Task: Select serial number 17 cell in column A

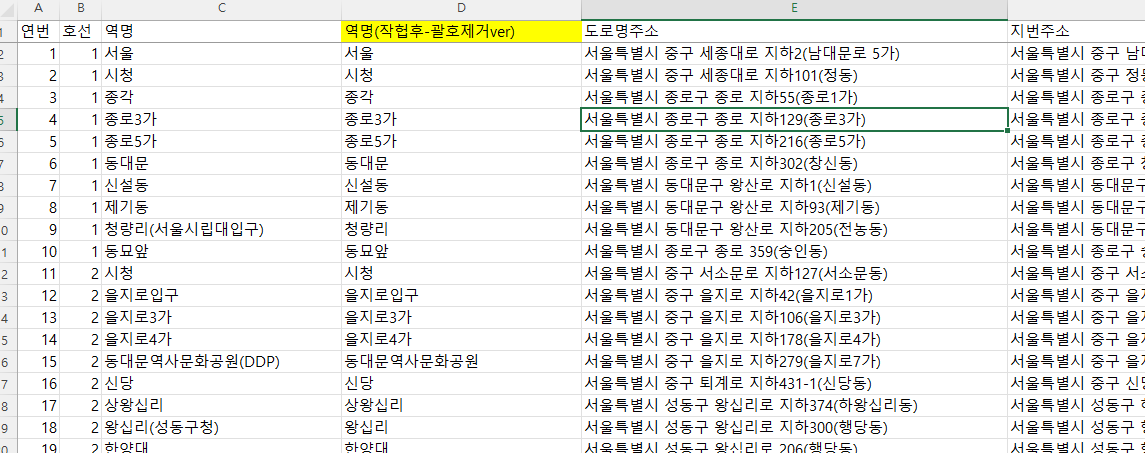Action: (39, 405)
